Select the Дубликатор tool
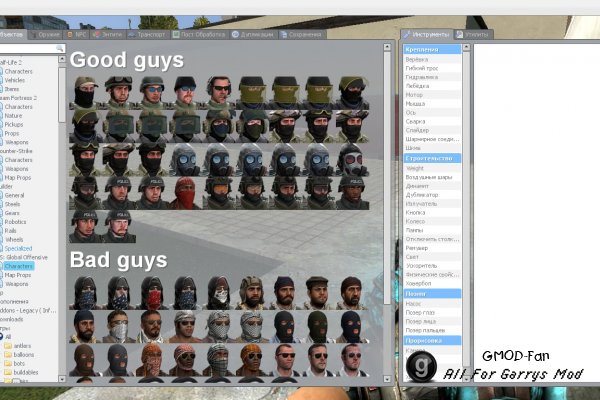This screenshot has height=400, width=600. click(x=432, y=195)
